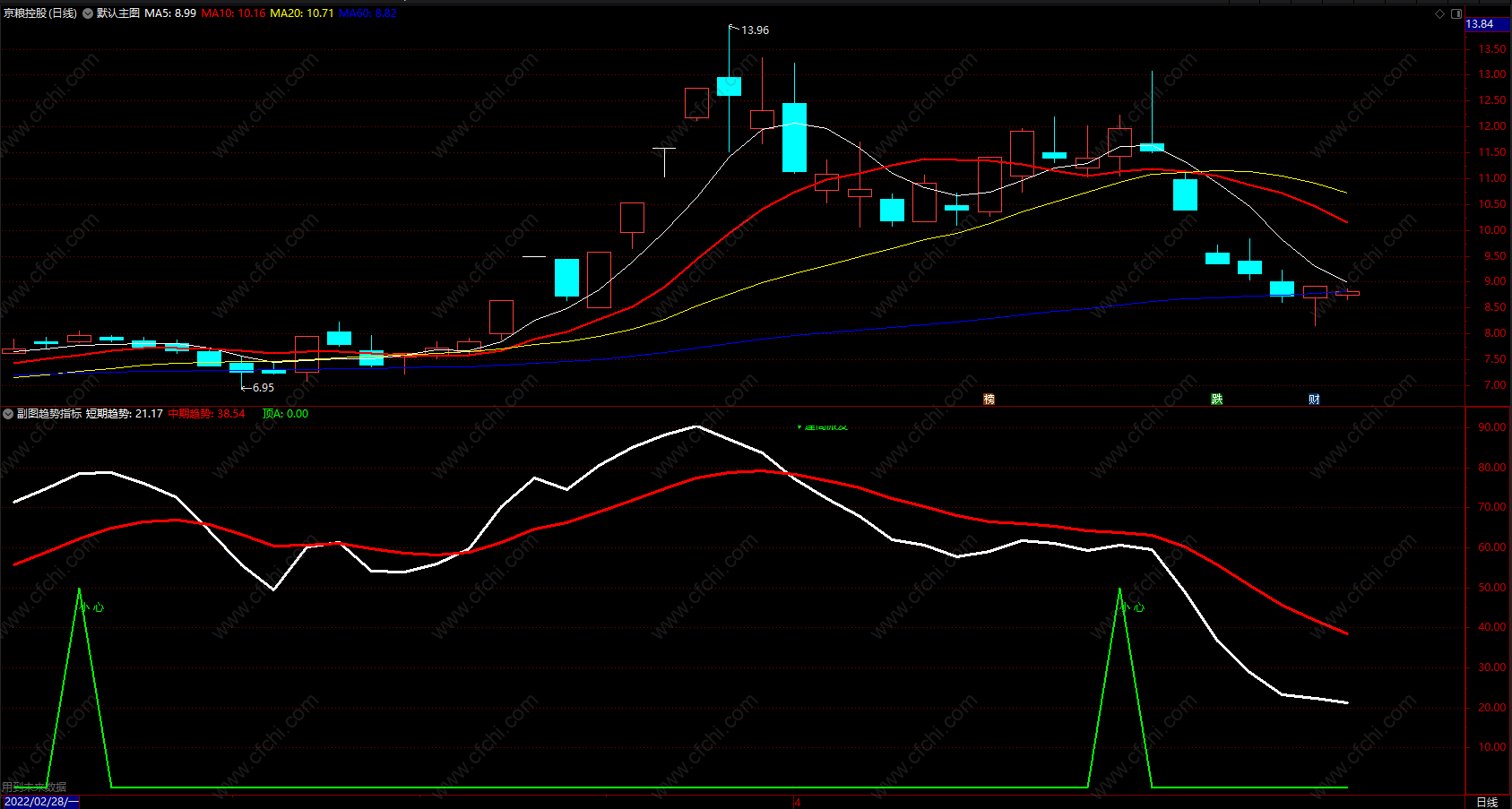
Task: Open the main chart indicator dropdown arrow
Action: [88, 13]
